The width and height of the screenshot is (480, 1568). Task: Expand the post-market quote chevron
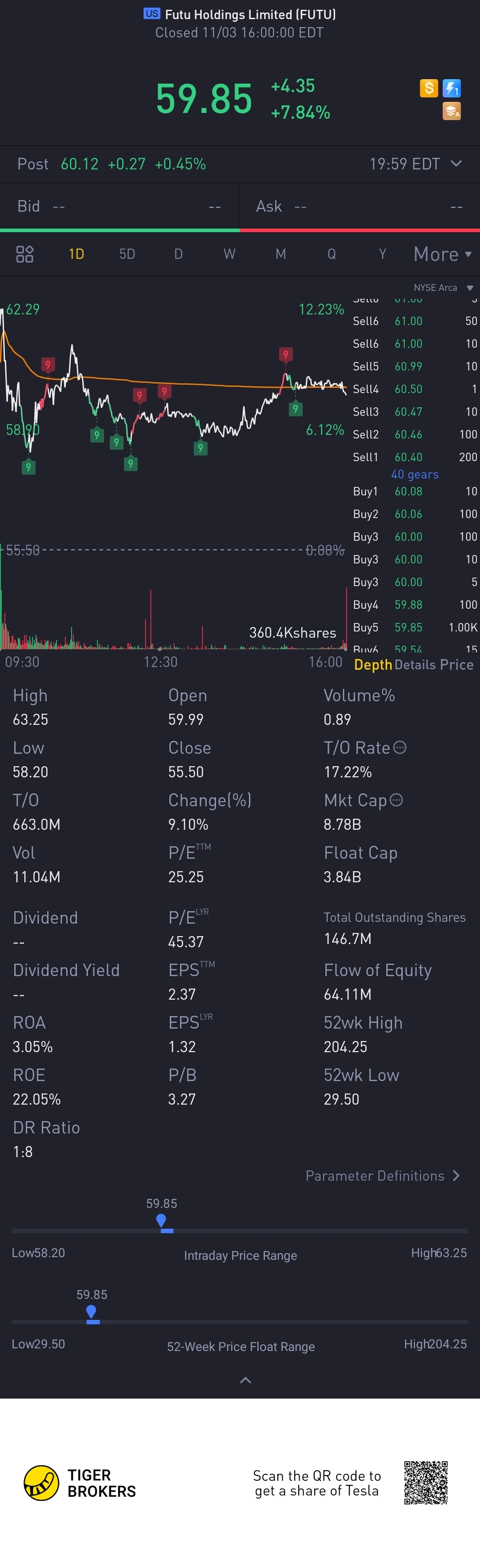point(456,164)
